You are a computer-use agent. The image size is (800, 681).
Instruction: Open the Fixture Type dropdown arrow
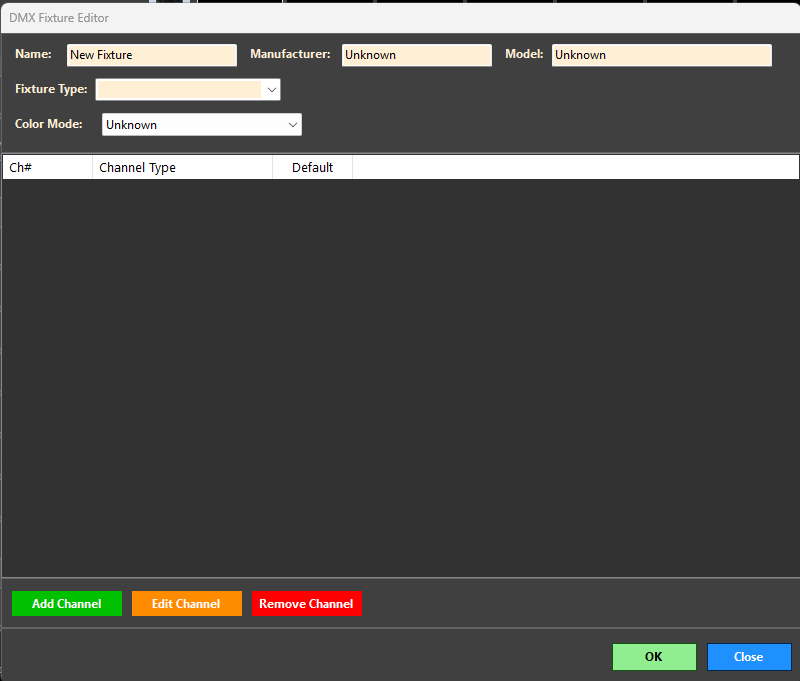coord(271,90)
